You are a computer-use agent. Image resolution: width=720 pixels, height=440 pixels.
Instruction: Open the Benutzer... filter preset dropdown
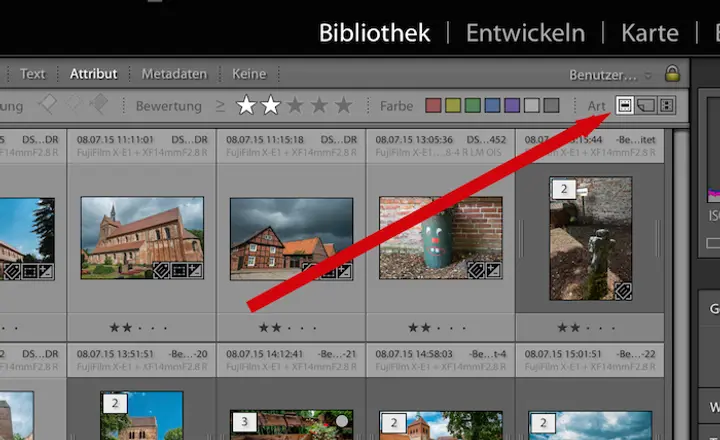point(610,75)
